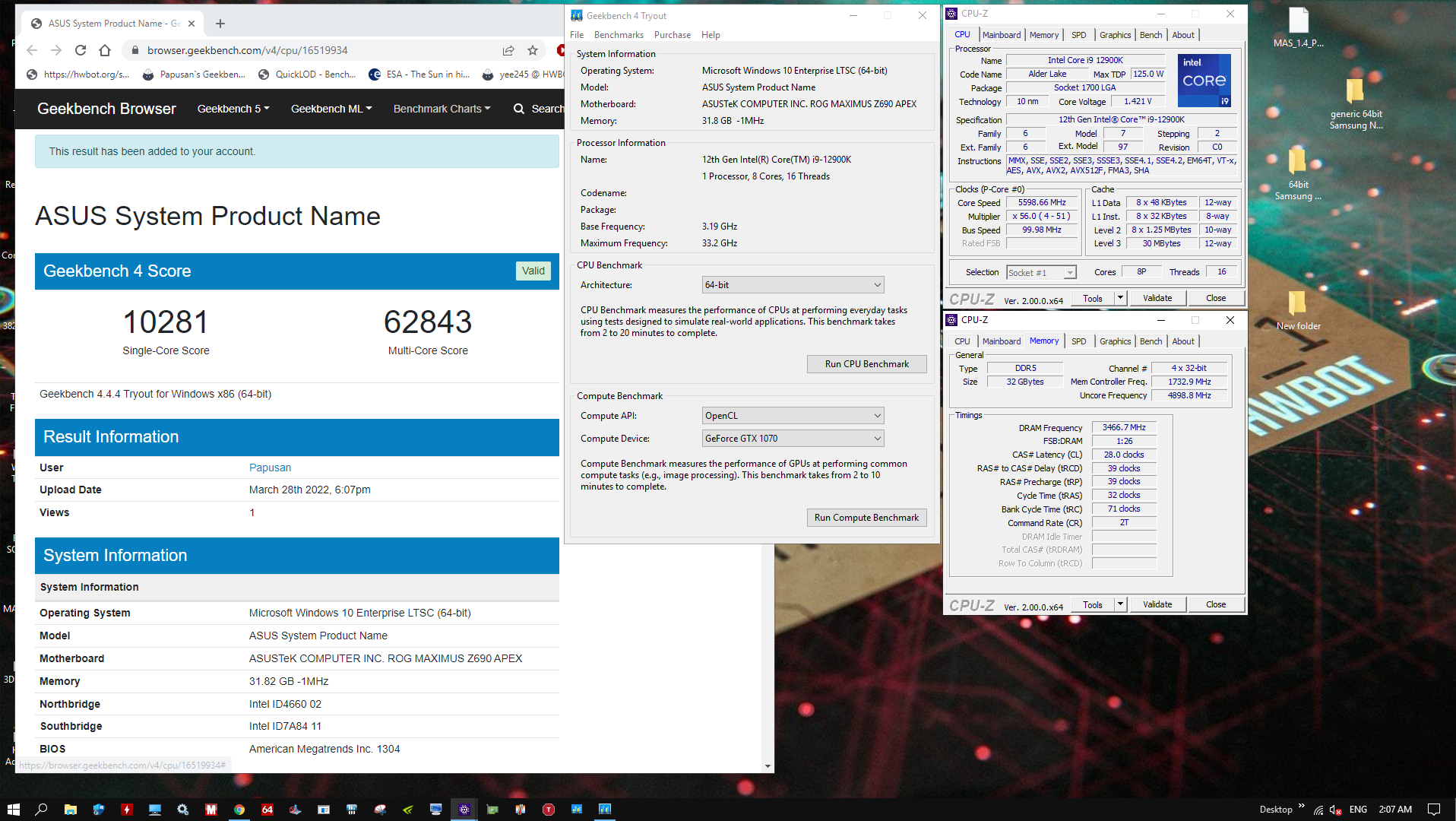Click the ENG language indicator
Viewport: 1456px width, 821px height.
pos(1358,810)
